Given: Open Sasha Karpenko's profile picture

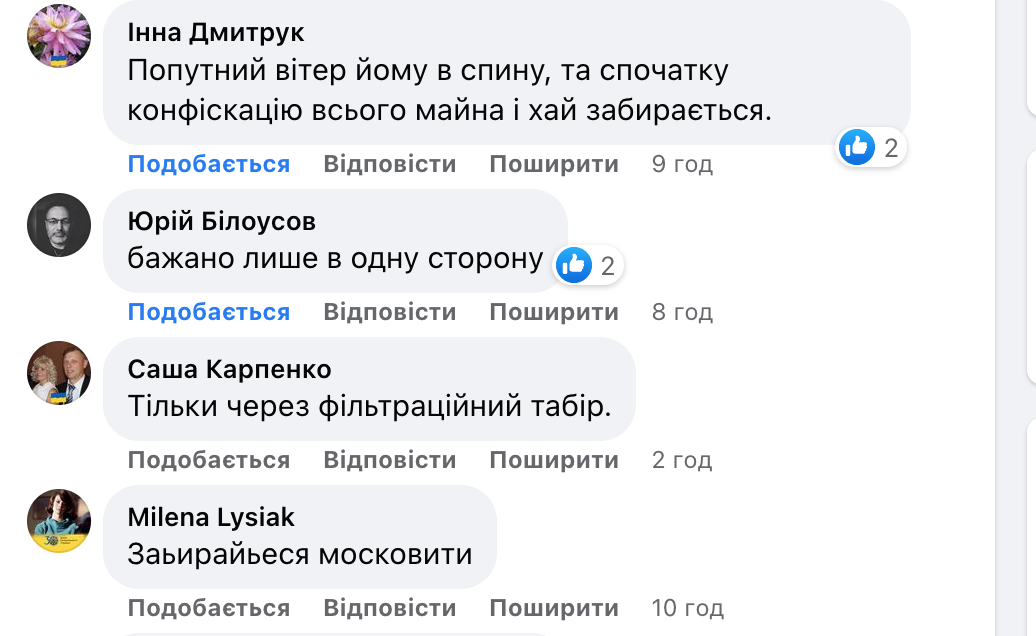Looking at the screenshot, I should tap(58, 373).
